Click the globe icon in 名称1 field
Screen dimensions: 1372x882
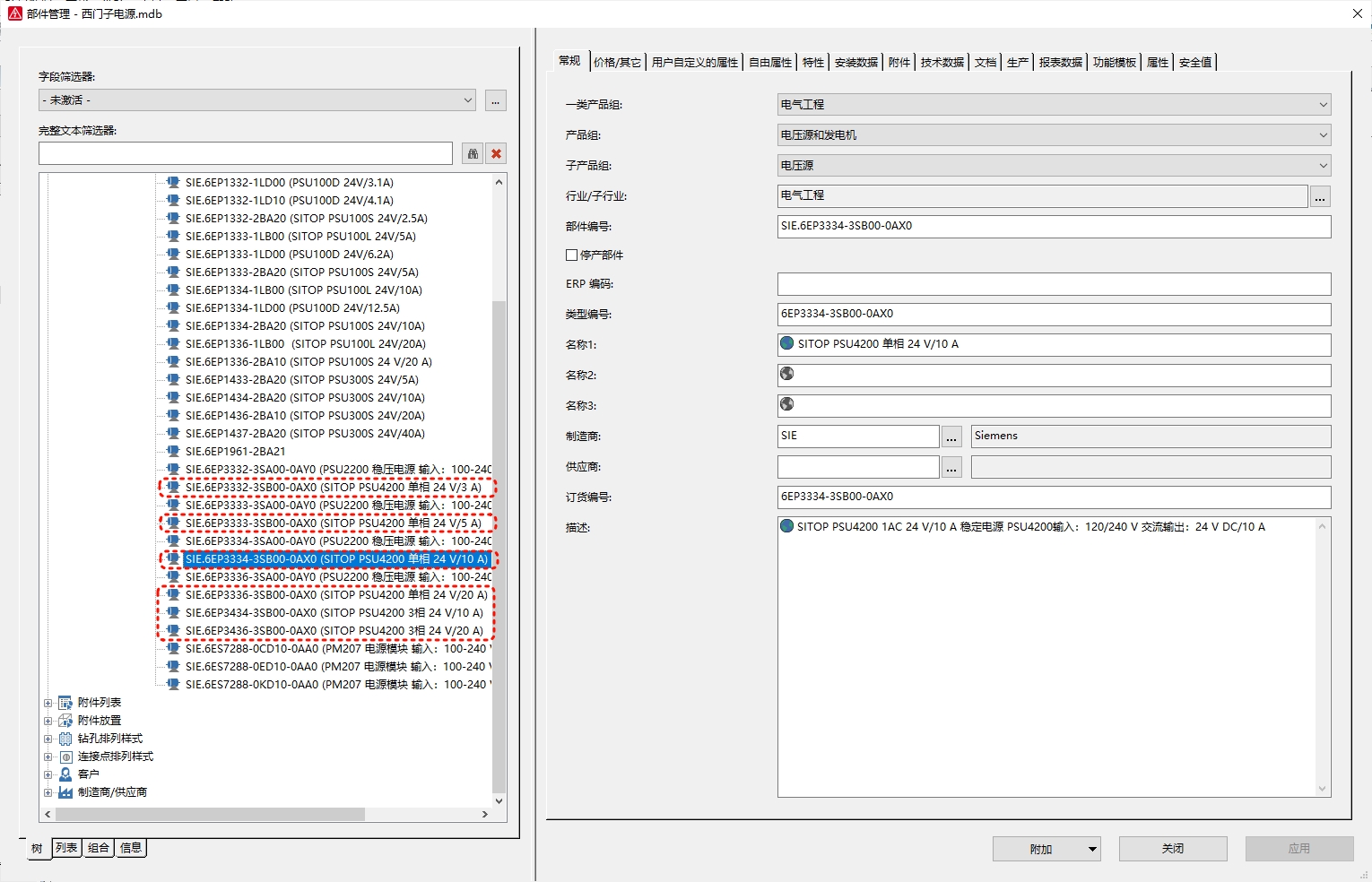pyautogui.click(x=787, y=343)
